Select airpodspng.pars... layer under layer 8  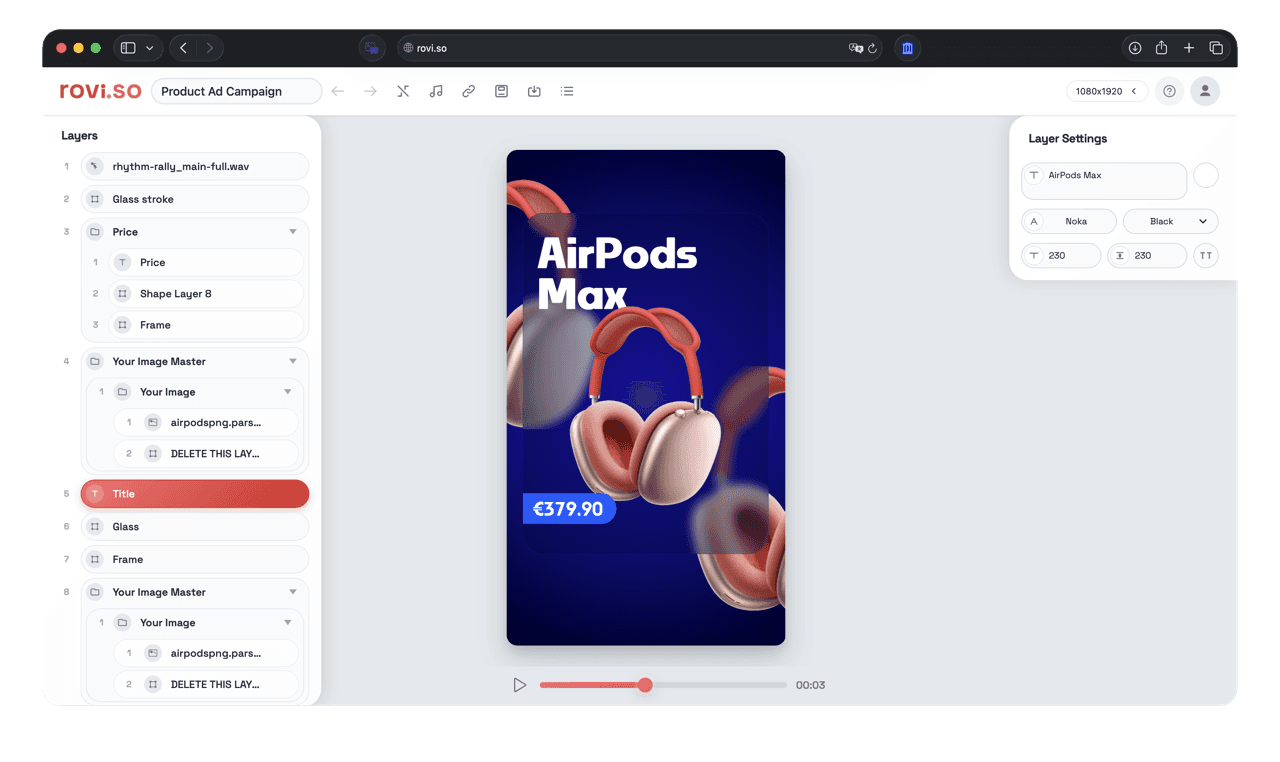click(x=206, y=653)
